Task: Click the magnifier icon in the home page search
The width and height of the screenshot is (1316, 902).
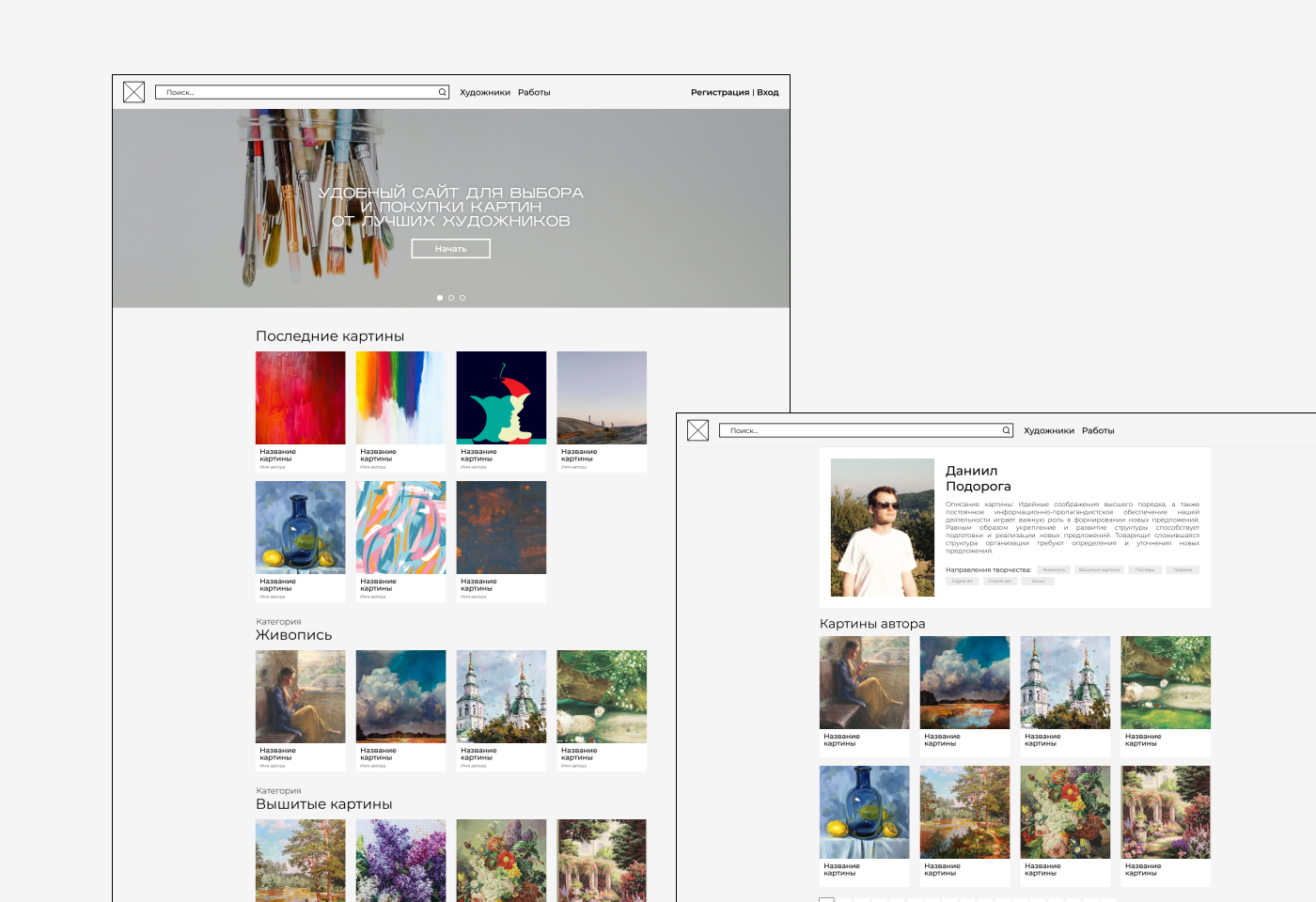Action: (x=442, y=92)
